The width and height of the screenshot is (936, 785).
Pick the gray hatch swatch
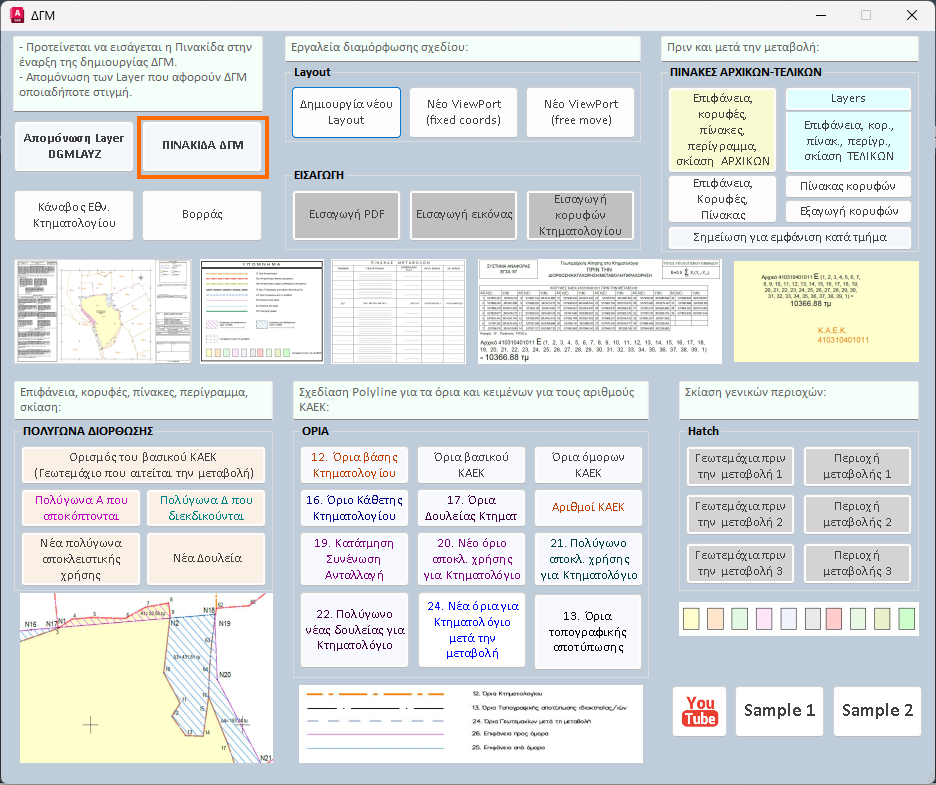[813, 619]
